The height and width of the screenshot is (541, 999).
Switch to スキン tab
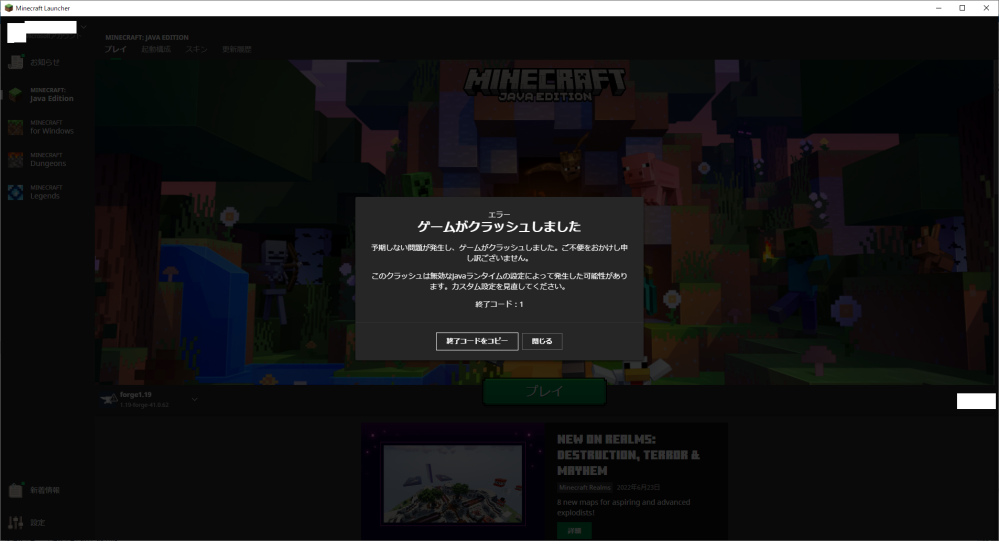[196, 49]
